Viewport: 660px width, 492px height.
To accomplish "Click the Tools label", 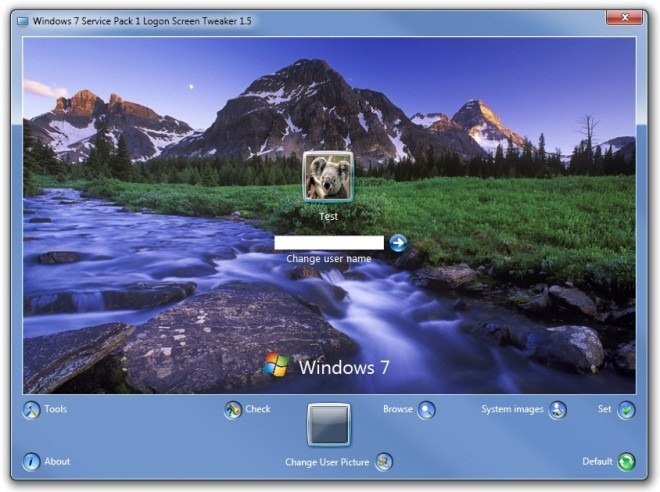I will [x=56, y=409].
